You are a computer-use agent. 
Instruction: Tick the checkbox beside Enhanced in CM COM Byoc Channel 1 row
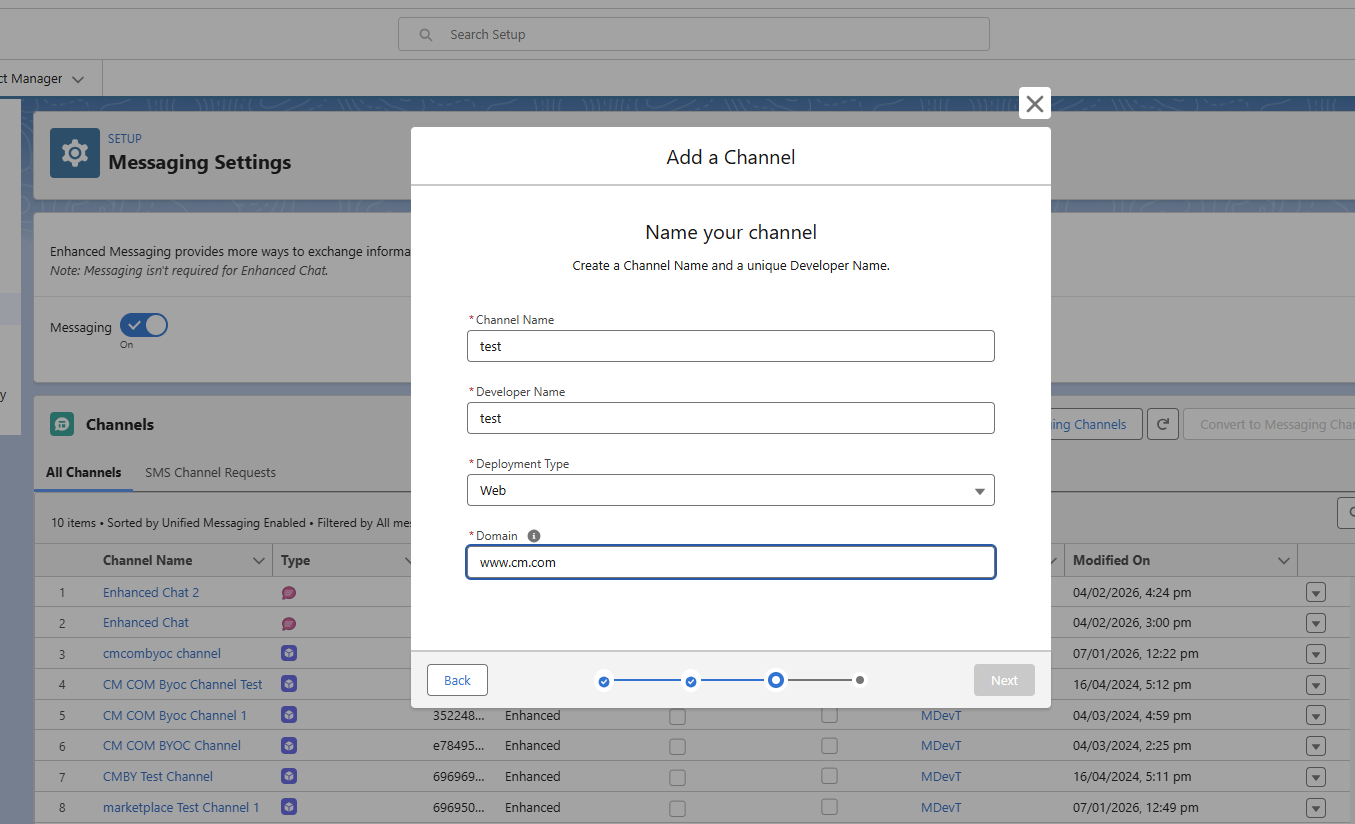pyautogui.click(x=677, y=716)
